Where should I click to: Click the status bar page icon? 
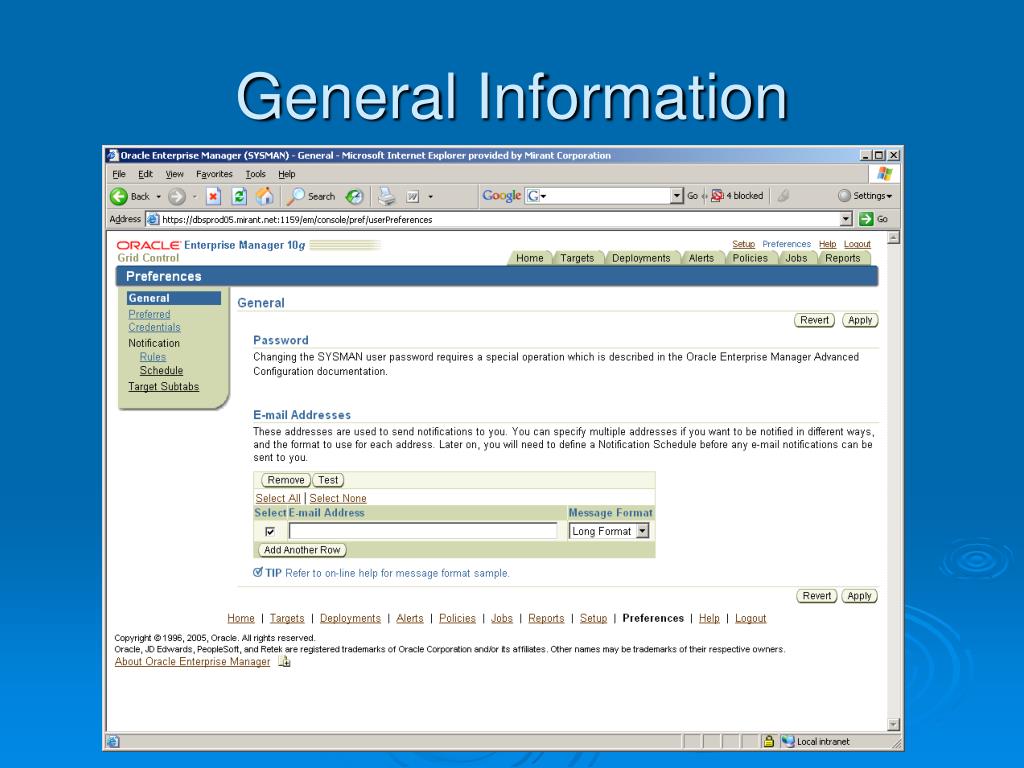tap(112, 741)
